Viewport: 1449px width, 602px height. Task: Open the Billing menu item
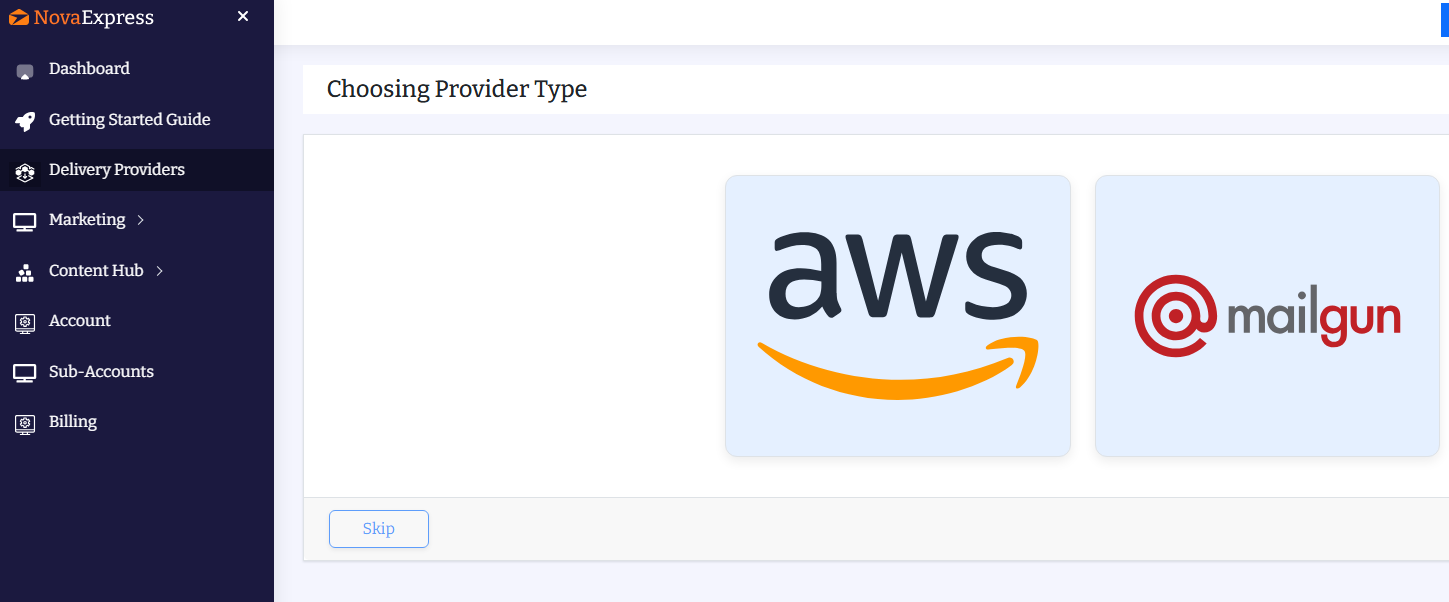coord(73,422)
